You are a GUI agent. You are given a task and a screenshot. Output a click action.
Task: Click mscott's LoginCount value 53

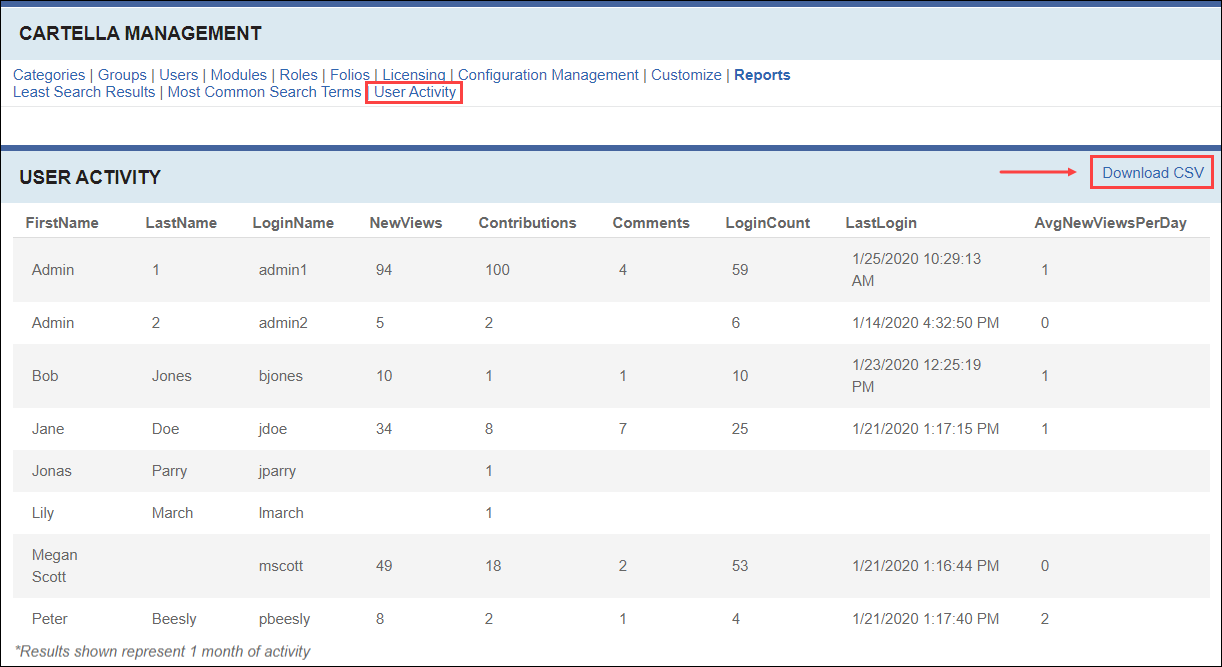point(740,566)
